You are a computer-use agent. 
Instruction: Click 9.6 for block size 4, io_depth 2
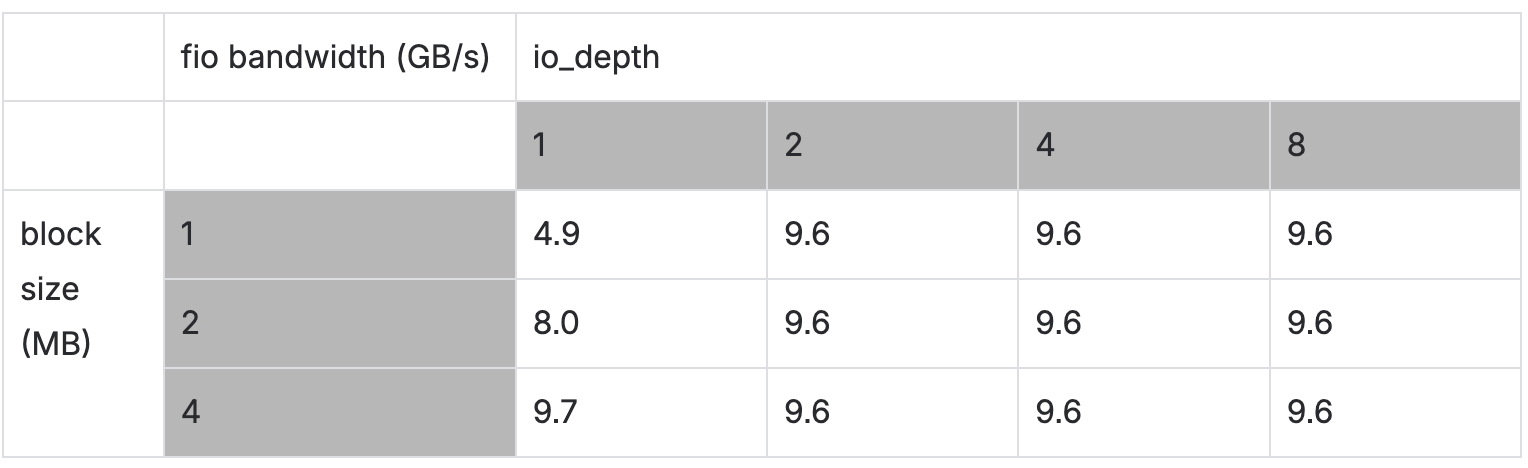[892, 412]
